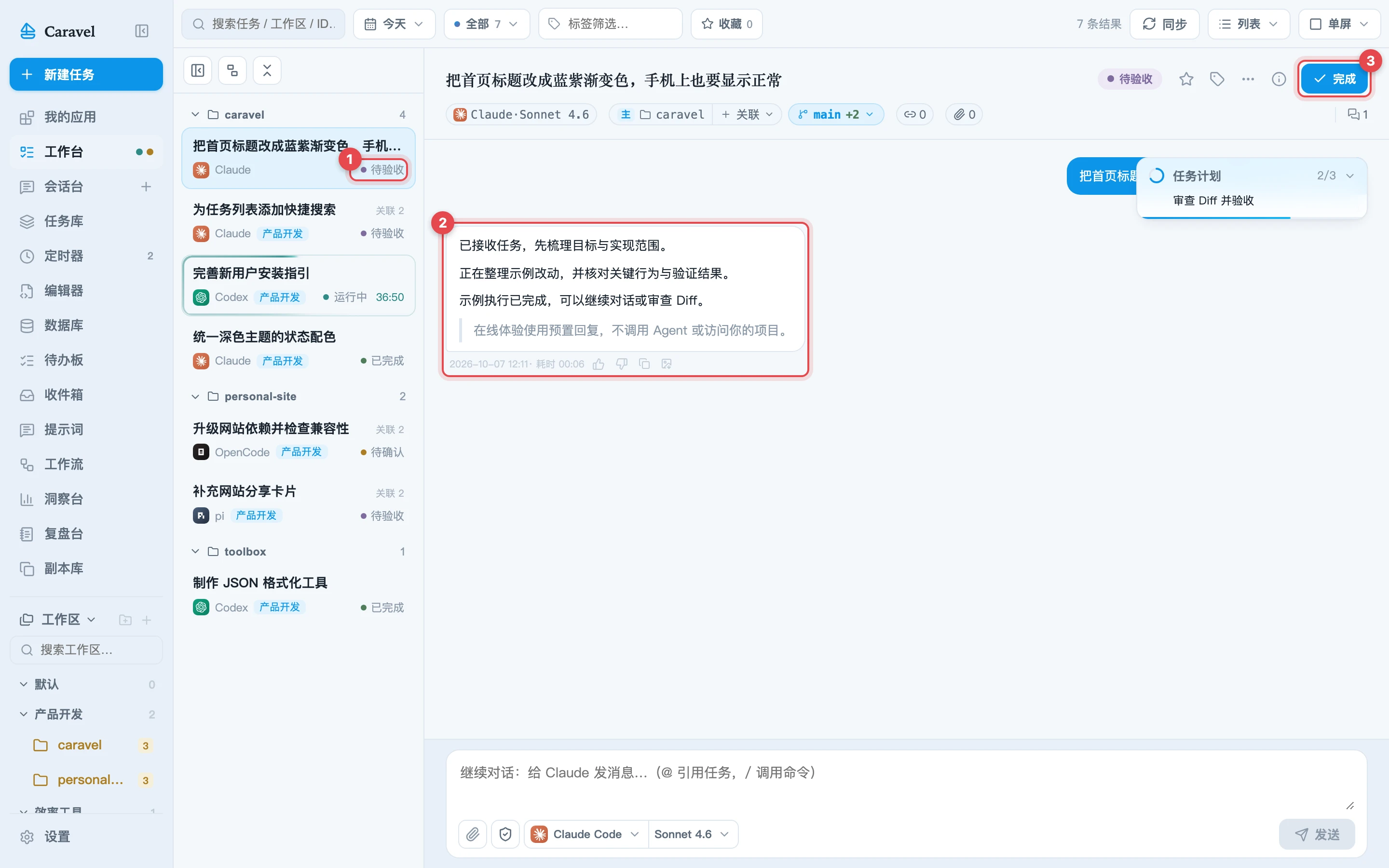Open comments icon showing 1
The width and height of the screenshot is (1389, 868).
1358,114
